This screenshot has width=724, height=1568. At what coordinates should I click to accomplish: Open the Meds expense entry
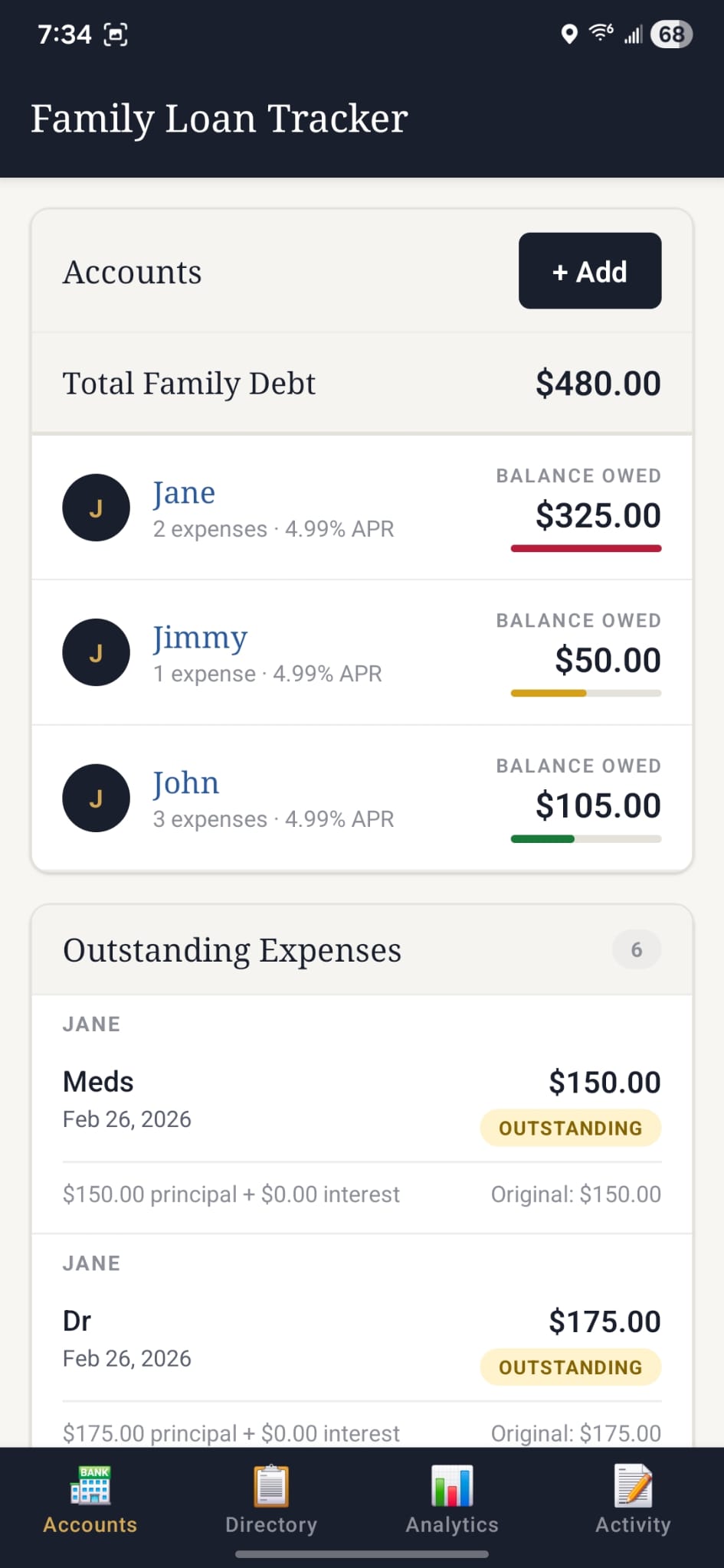click(x=98, y=1082)
